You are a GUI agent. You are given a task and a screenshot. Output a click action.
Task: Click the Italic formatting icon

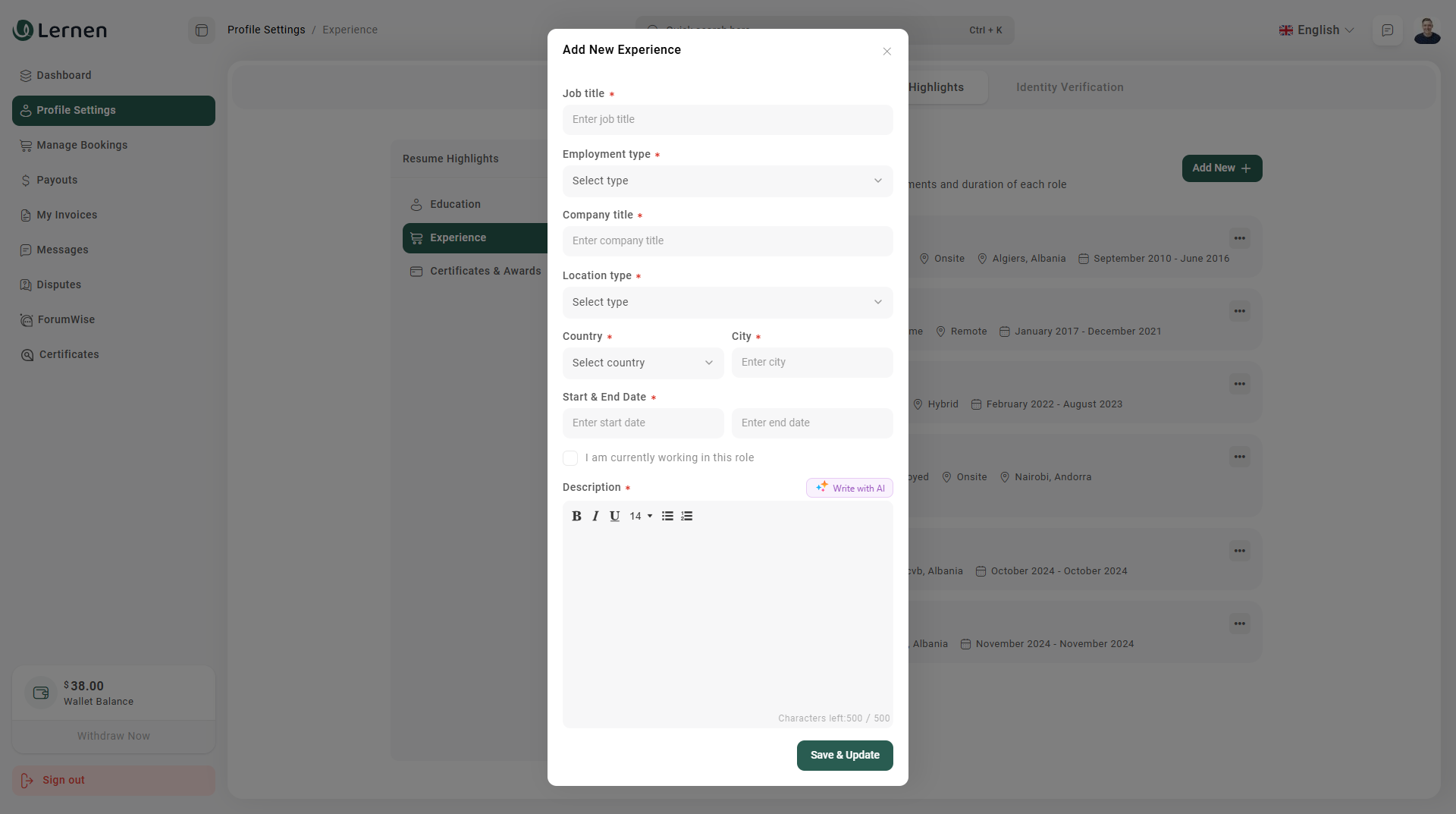click(x=595, y=516)
